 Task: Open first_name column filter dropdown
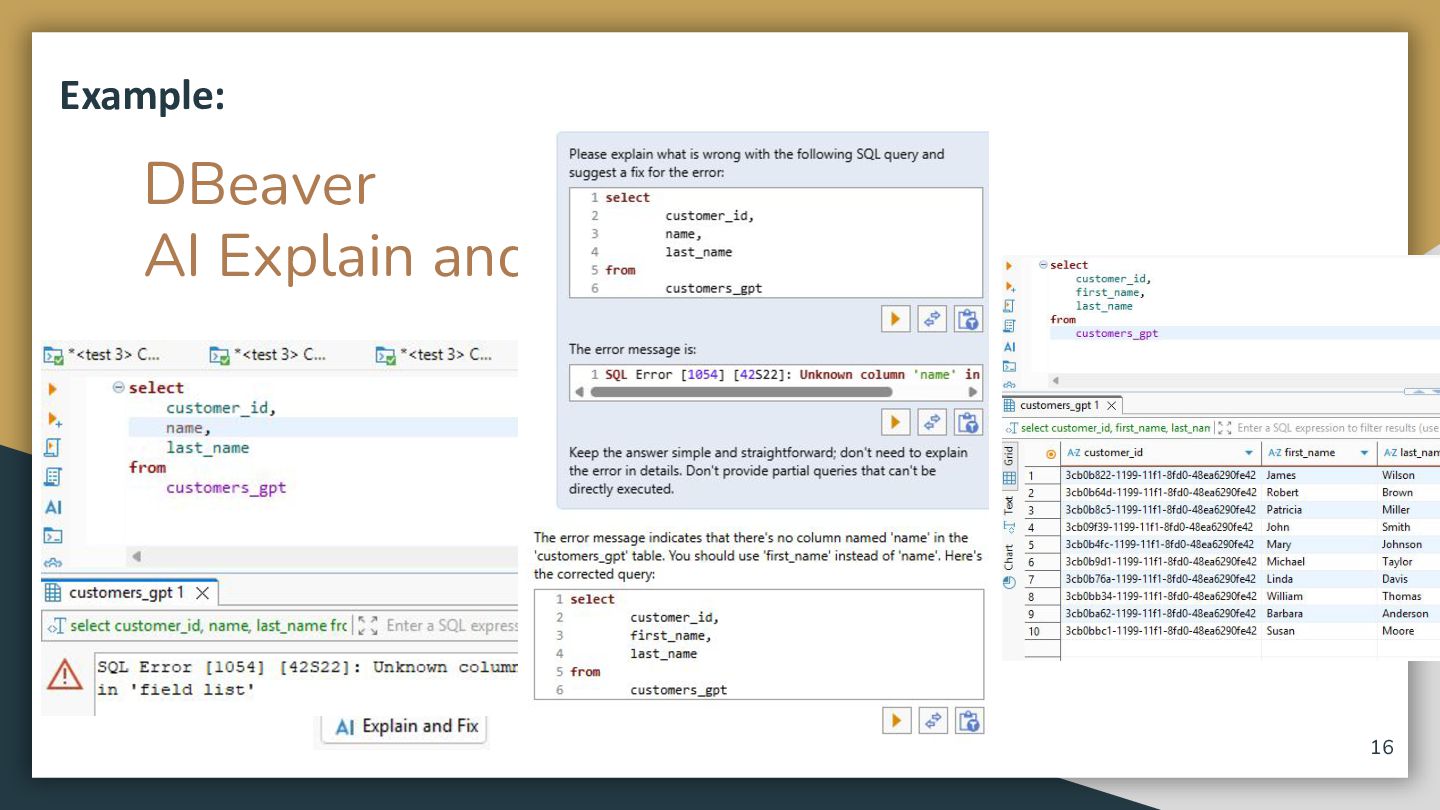tap(1365, 453)
